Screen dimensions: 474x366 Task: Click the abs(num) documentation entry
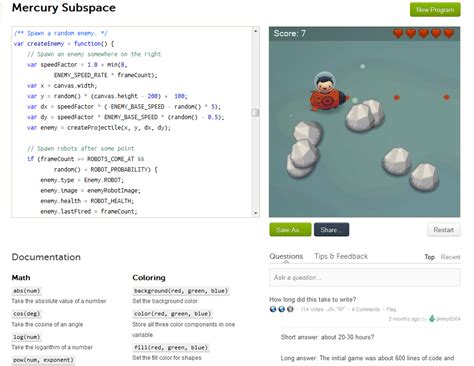coord(26,291)
